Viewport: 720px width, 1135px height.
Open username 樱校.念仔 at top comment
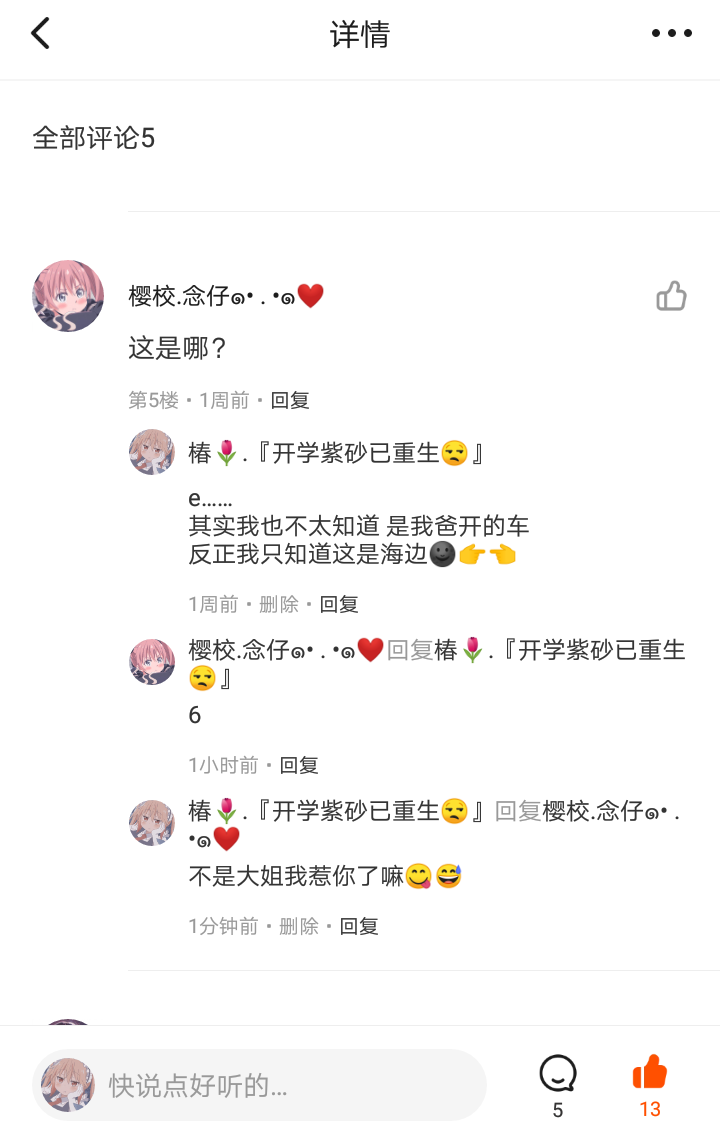(226, 296)
